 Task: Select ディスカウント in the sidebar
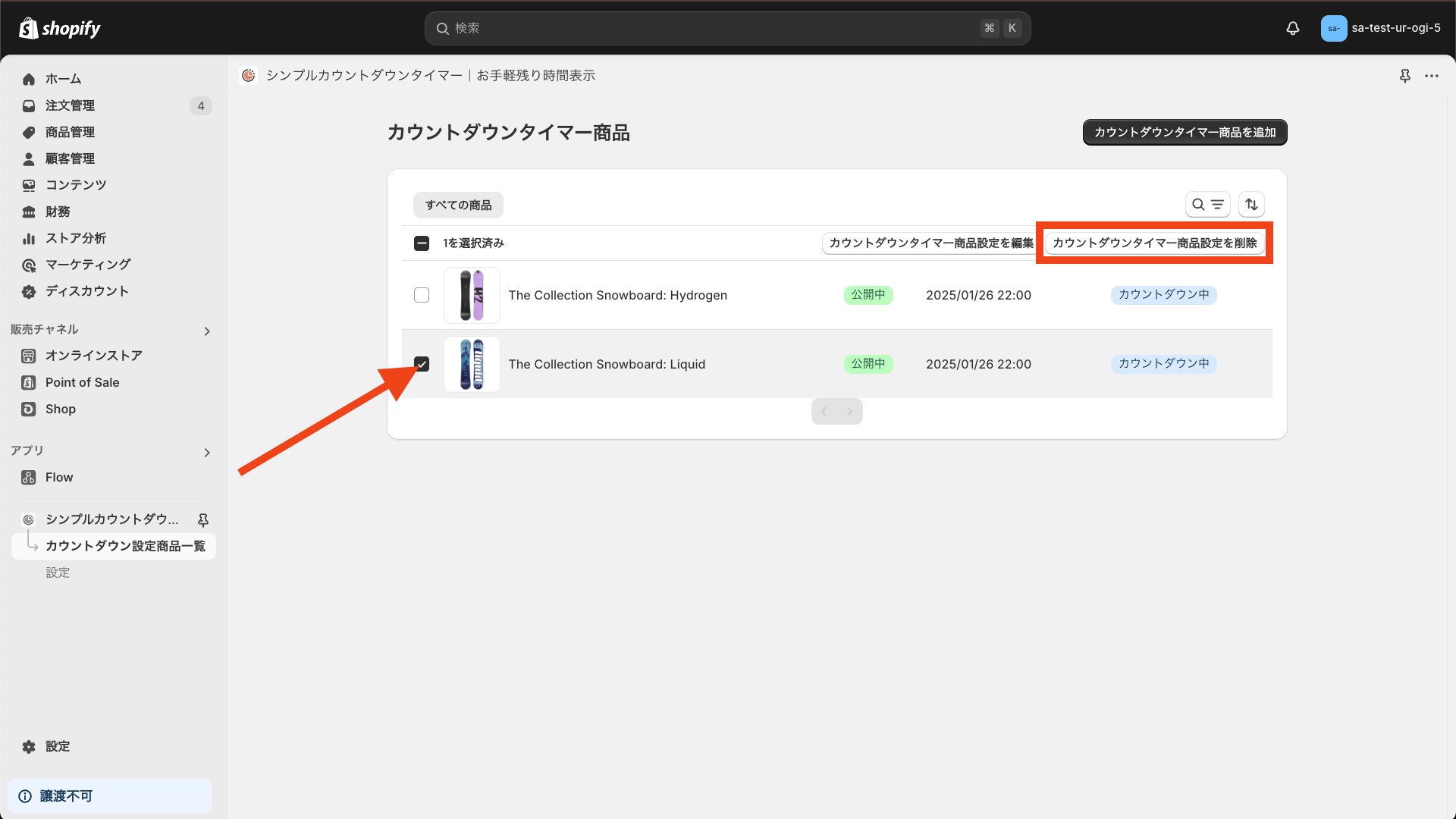tap(86, 290)
